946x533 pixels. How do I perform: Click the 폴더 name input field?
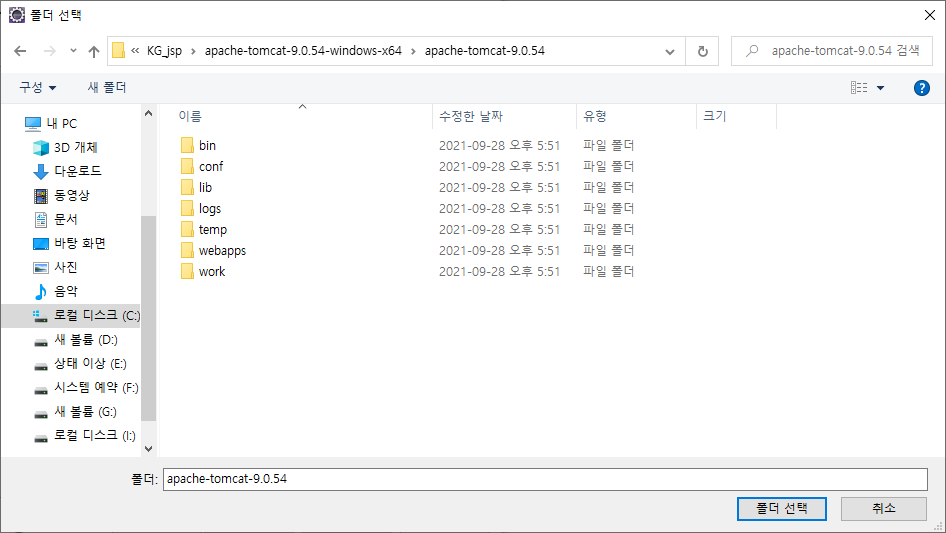tap(545, 479)
